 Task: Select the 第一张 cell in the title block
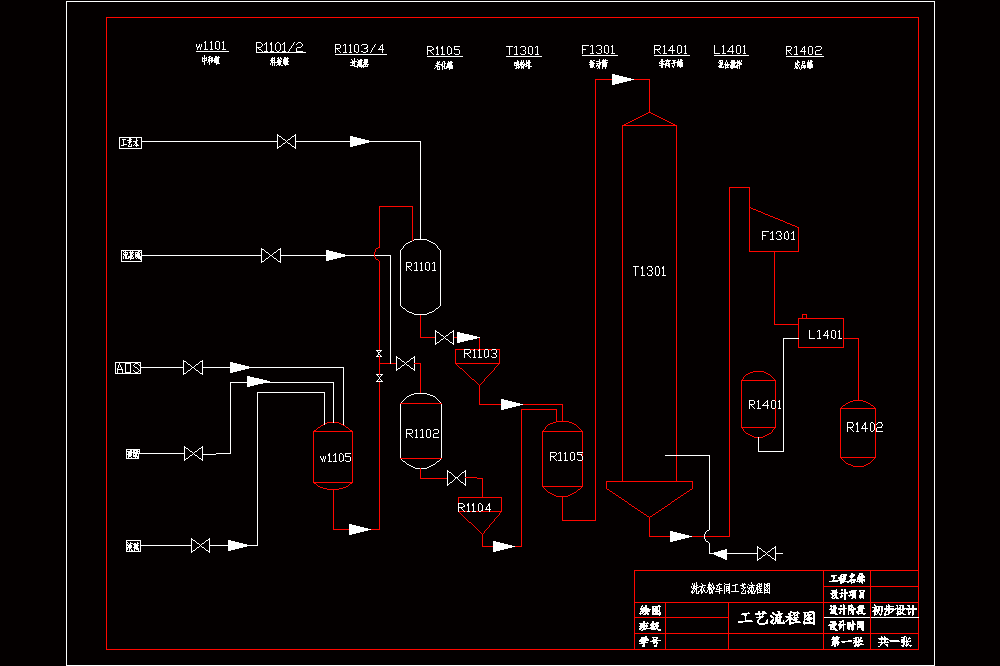[847, 642]
